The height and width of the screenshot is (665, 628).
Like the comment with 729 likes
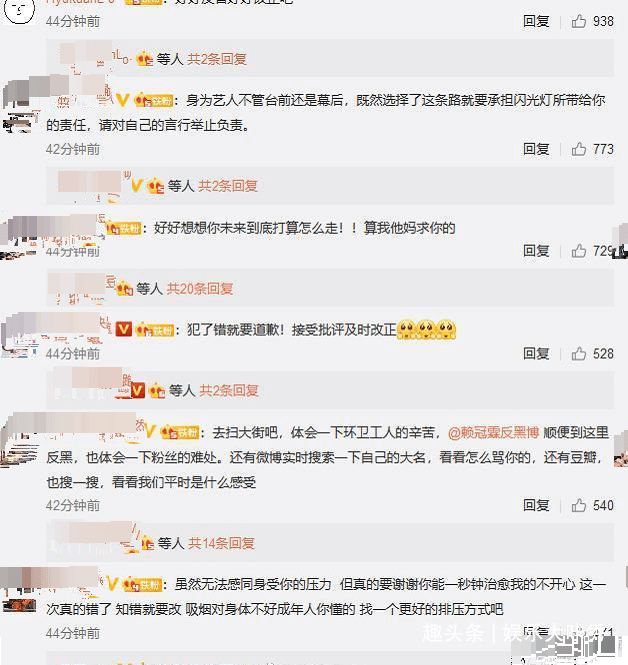578,251
